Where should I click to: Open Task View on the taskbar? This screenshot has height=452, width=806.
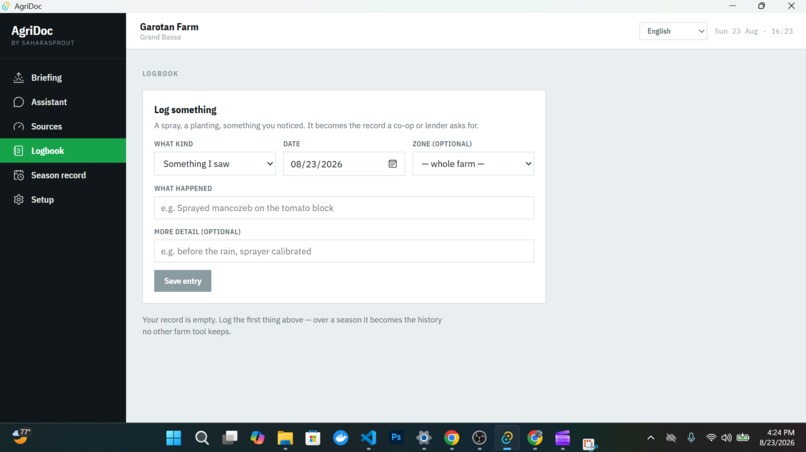(x=230, y=438)
